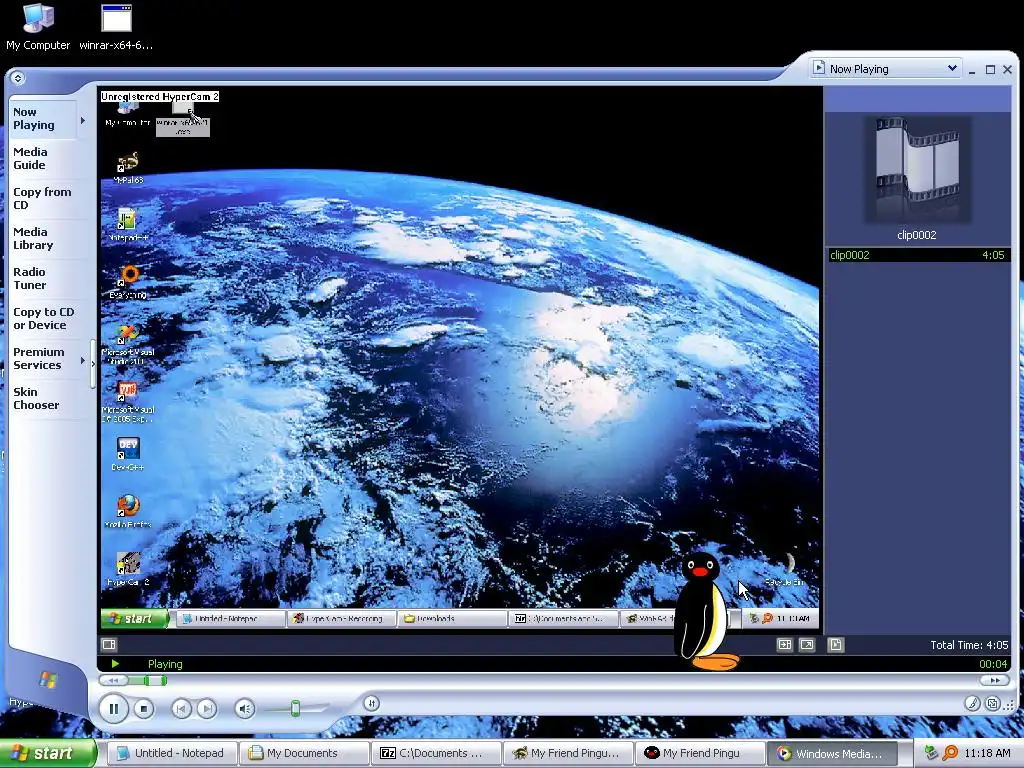Click Windows Media taskbar button
Screen dimensions: 1024x768
click(x=831, y=753)
